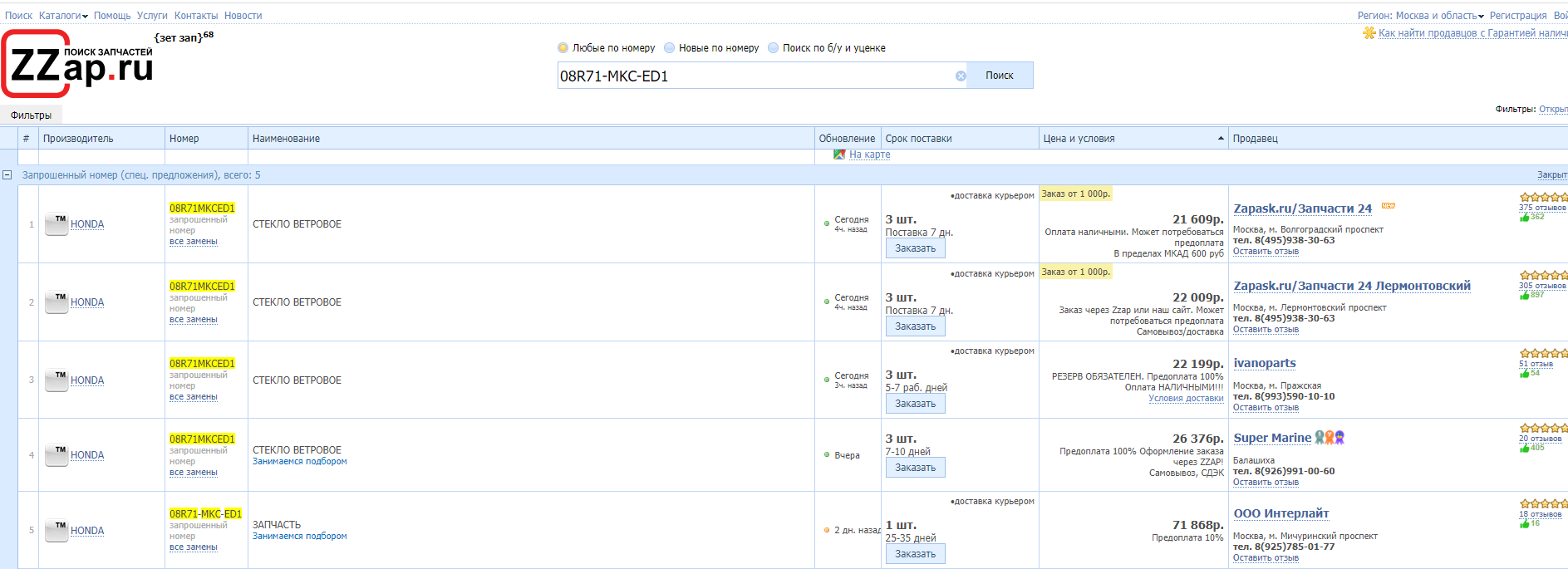The height and width of the screenshot is (569, 1568).
Task: Open the region dropdown Москва и область
Action: tap(1440, 16)
